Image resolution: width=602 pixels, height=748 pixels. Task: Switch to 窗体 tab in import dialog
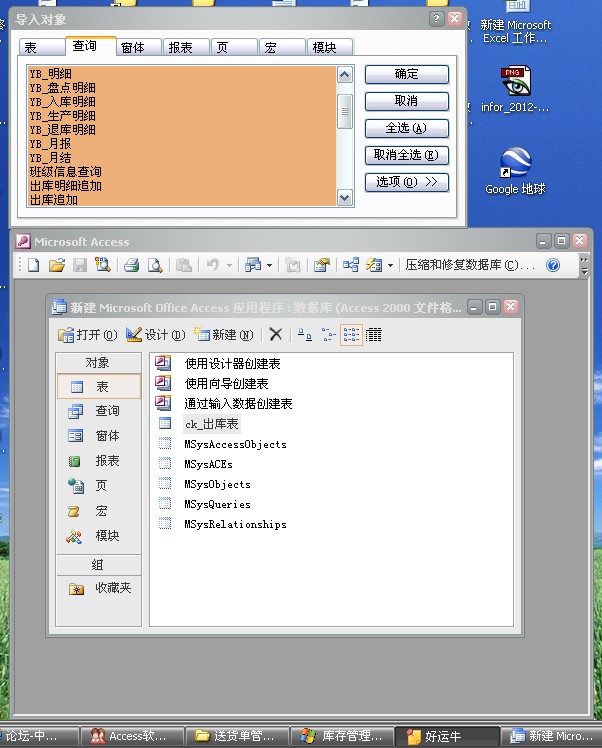138,47
